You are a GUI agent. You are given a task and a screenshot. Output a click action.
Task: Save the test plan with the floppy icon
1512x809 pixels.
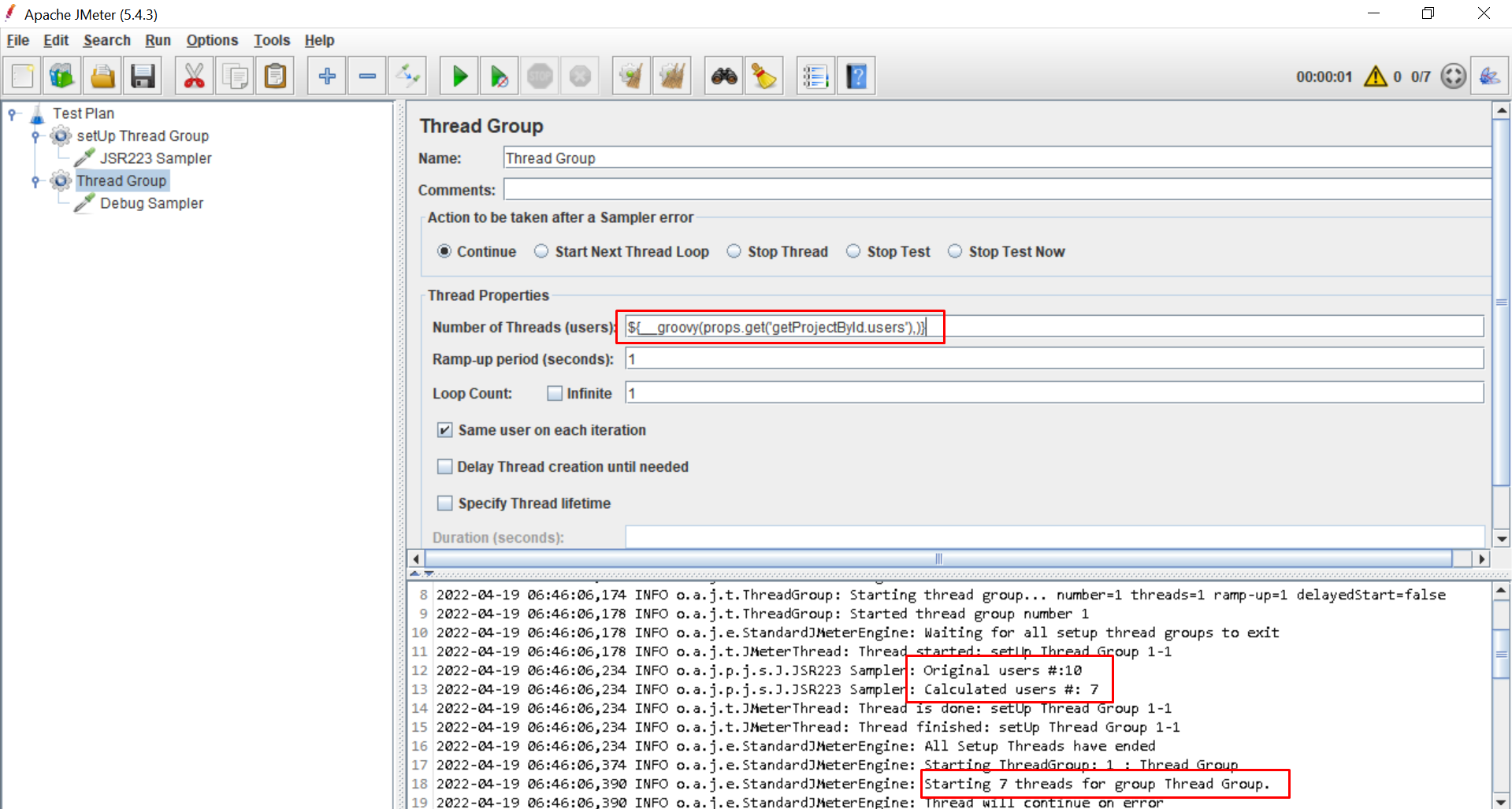point(143,76)
